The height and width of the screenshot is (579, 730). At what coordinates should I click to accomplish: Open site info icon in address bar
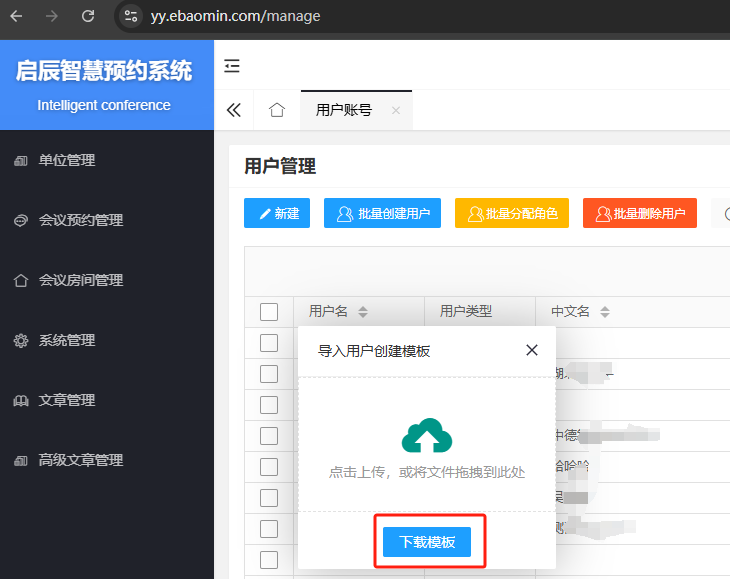[x=130, y=16]
